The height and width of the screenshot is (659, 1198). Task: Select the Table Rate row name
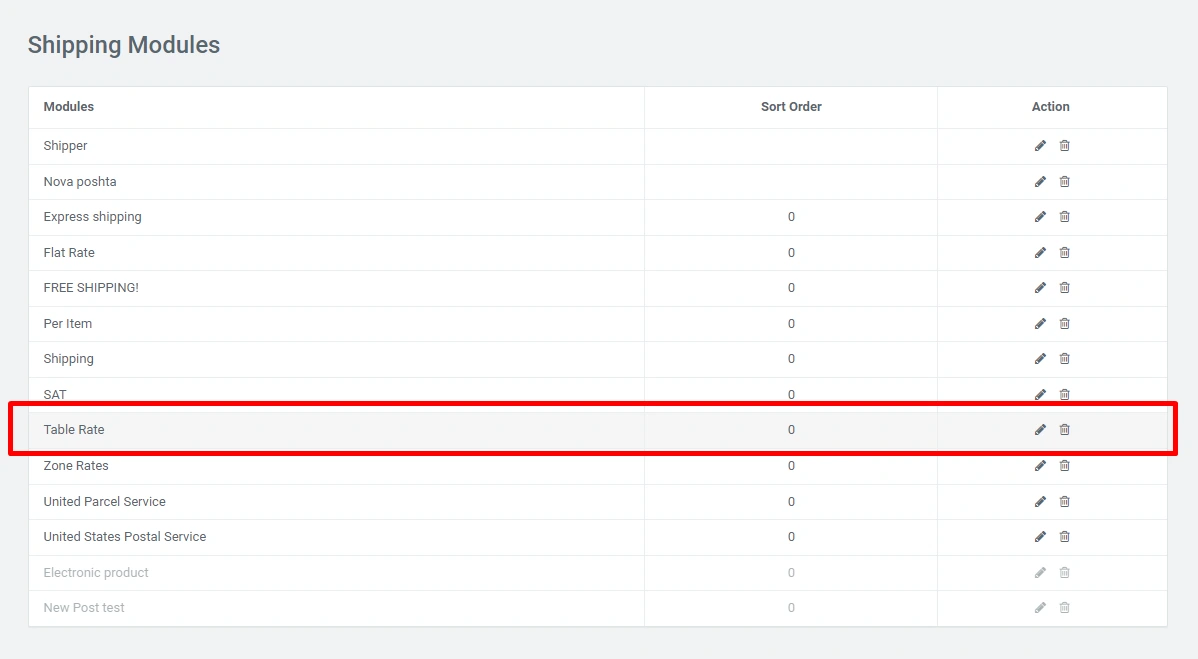pos(74,430)
